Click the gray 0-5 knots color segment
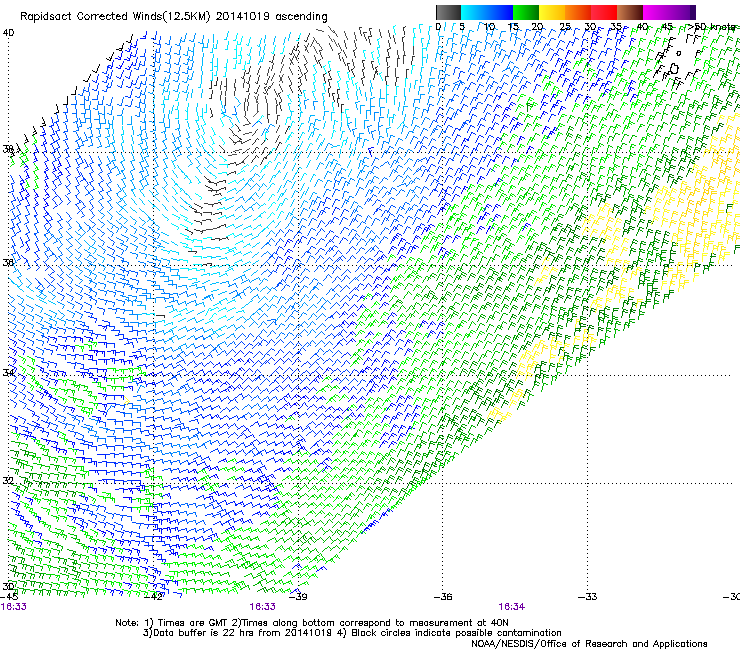Image resolution: width=740 pixels, height=650 pixels. tap(448, 12)
